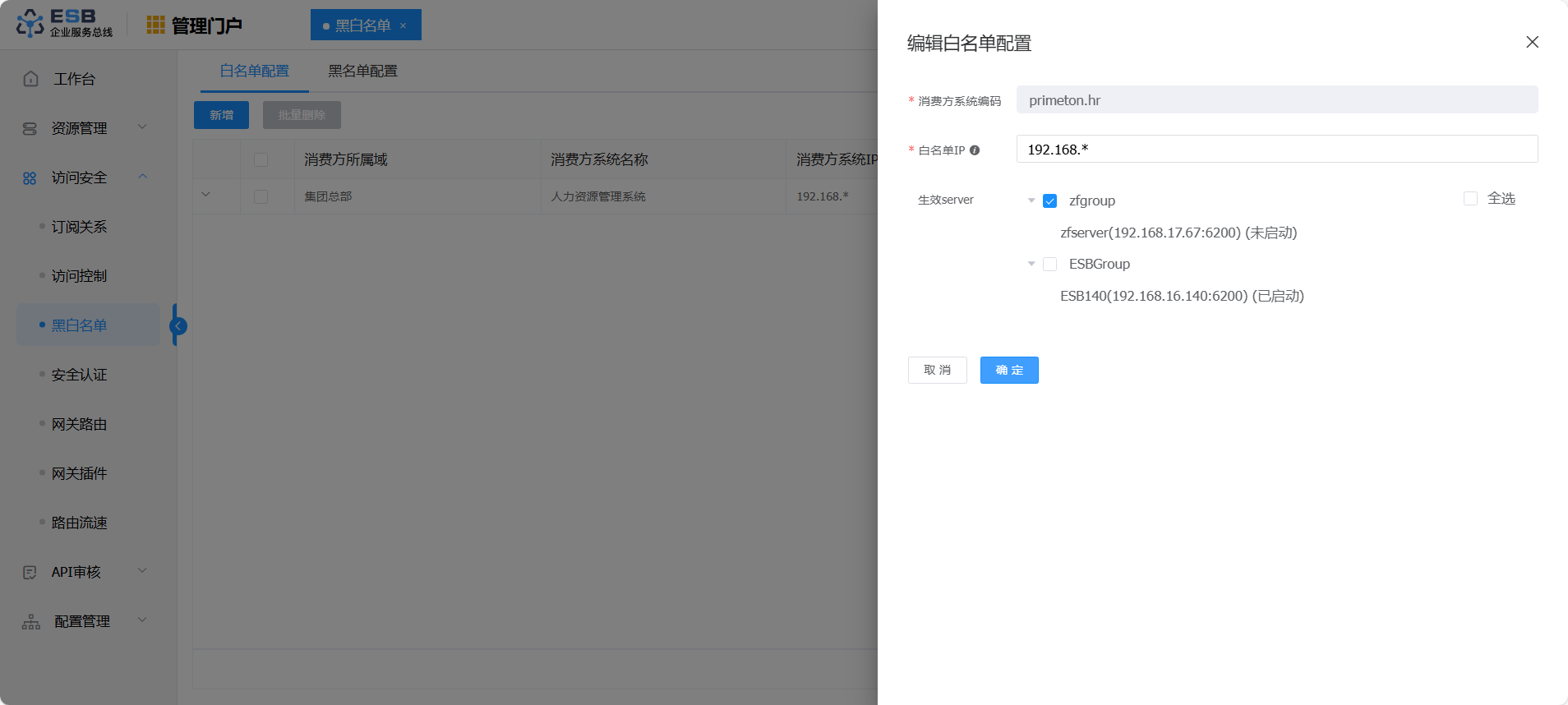Image resolution: width=1568 pixels, height=705 pixels.
Task: Check the ESBGroup checkbox
Action: coord(1049,265)
